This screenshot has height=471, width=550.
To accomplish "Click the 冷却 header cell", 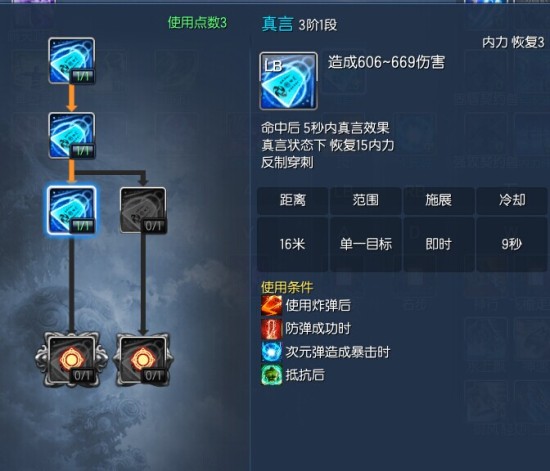I will pyautogui.click(x=512, y=200).
